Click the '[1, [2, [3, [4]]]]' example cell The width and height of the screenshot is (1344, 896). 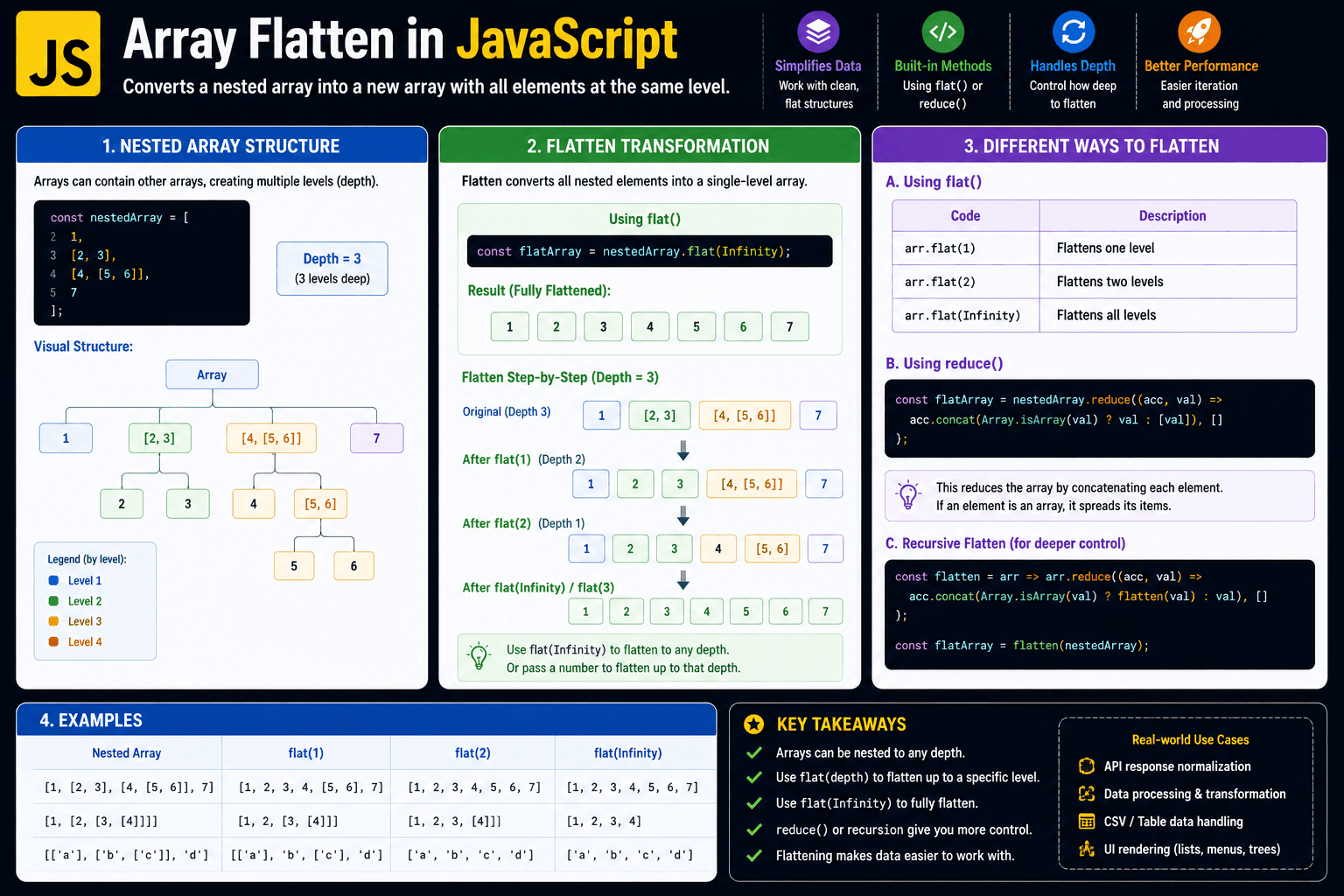point(114,821)
